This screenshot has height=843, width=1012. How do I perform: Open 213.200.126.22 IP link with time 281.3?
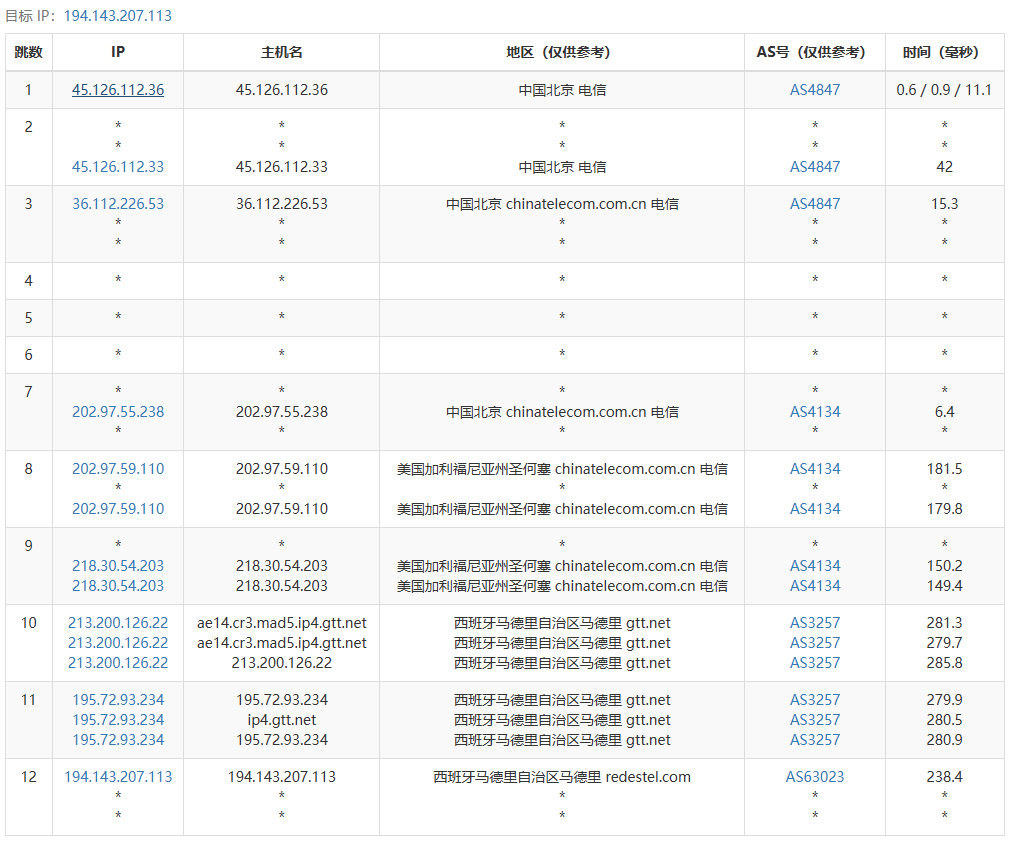[x=118, y=623]
